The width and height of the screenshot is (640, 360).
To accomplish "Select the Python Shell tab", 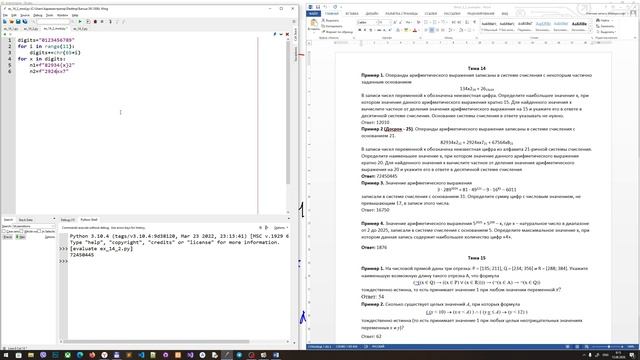I will pyautogui.click(x=89, y=220).
